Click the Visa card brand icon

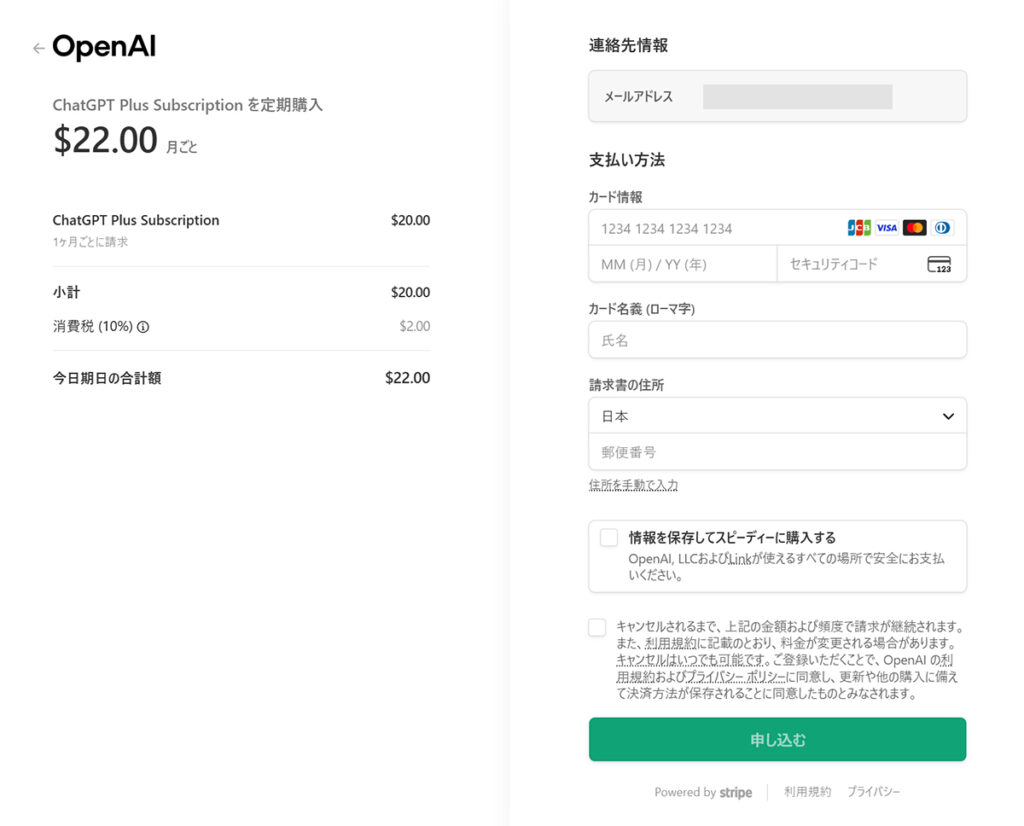coord(887,228)
